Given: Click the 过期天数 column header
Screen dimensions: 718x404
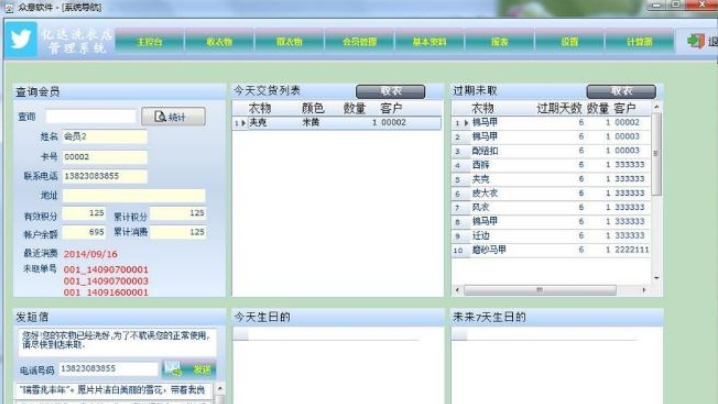Looking at the screenshot, I should click(x=559, y=108).
